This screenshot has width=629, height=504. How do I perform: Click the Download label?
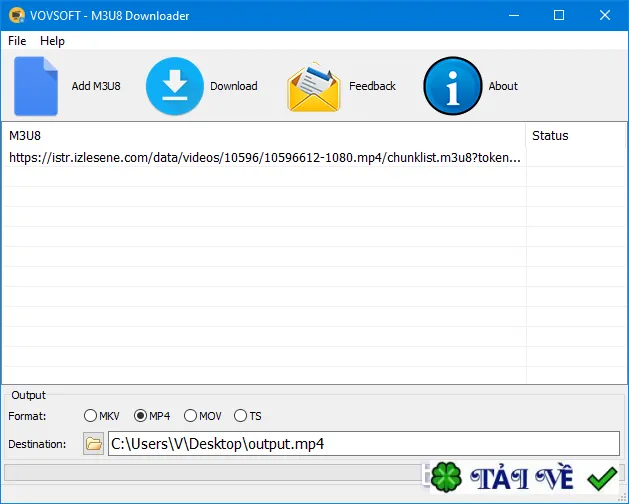click(234, 86)
